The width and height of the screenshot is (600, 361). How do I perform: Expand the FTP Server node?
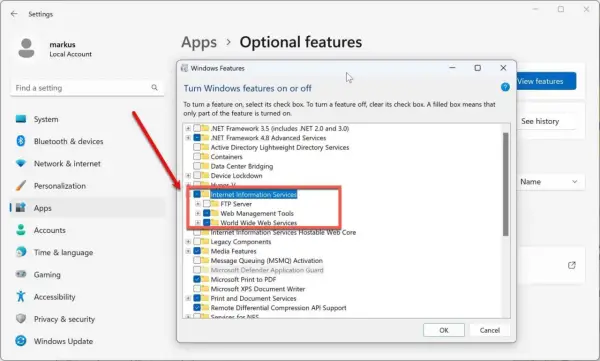(x=198, y=204)
